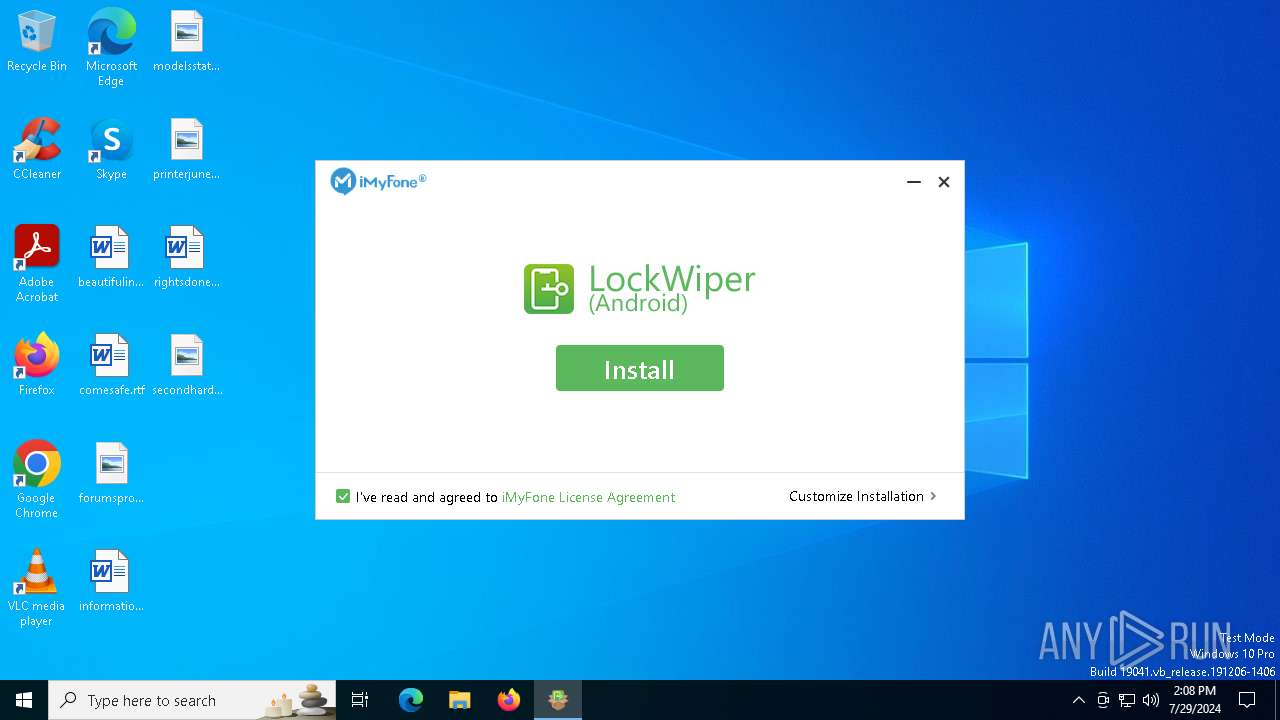Select the secondhard image file

(186, 366)
